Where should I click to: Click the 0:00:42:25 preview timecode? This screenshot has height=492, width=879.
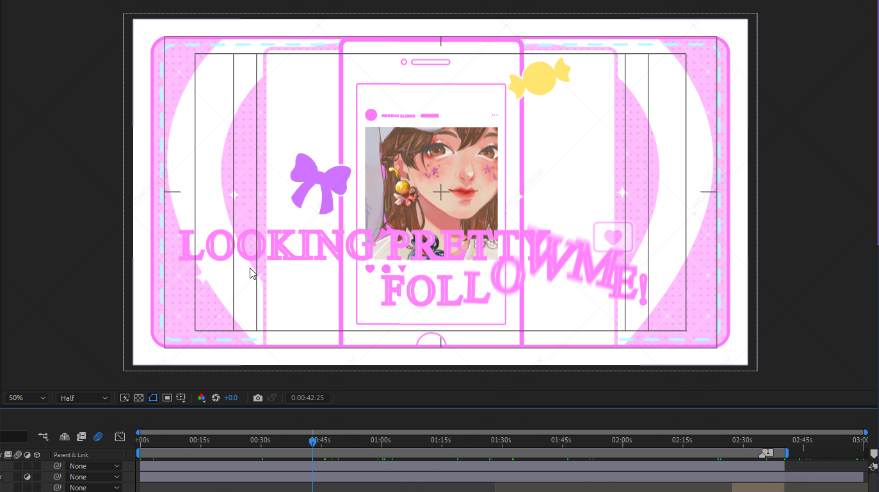click(307, 398)
